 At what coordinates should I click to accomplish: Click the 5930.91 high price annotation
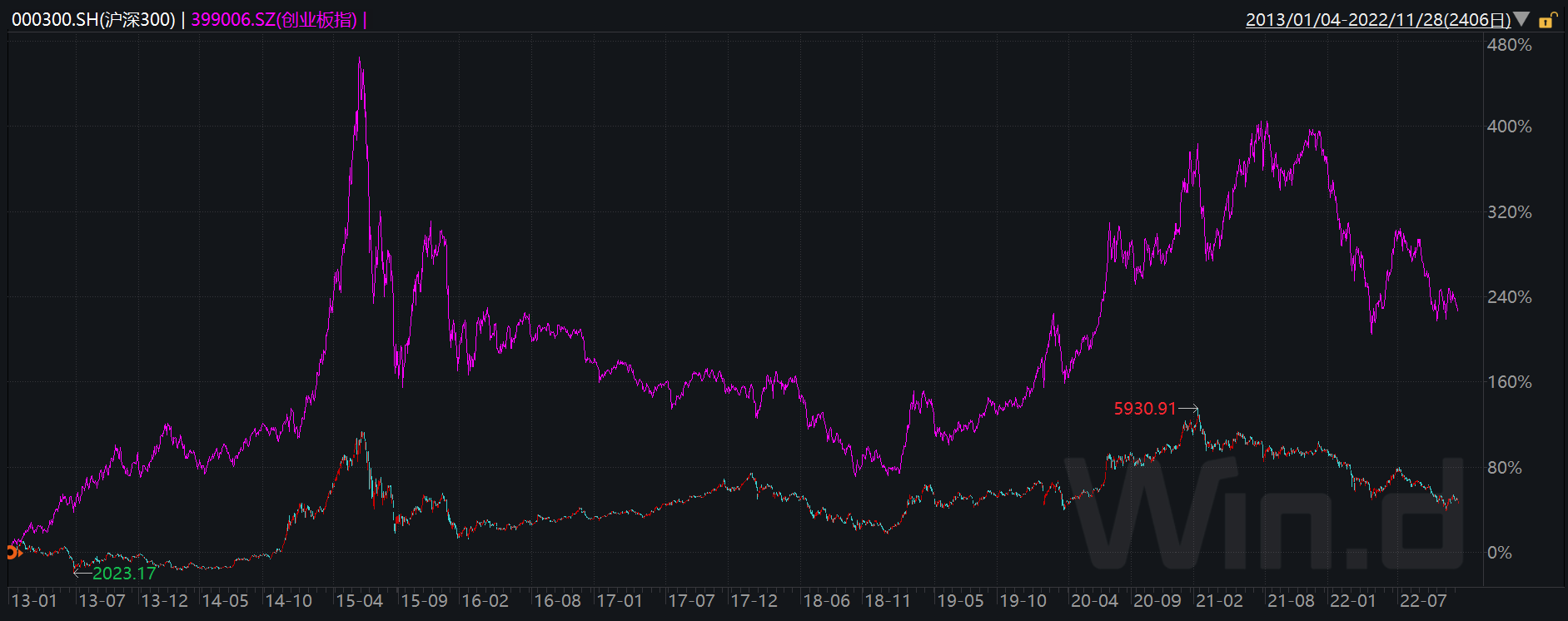click(x=1145, y=409)
